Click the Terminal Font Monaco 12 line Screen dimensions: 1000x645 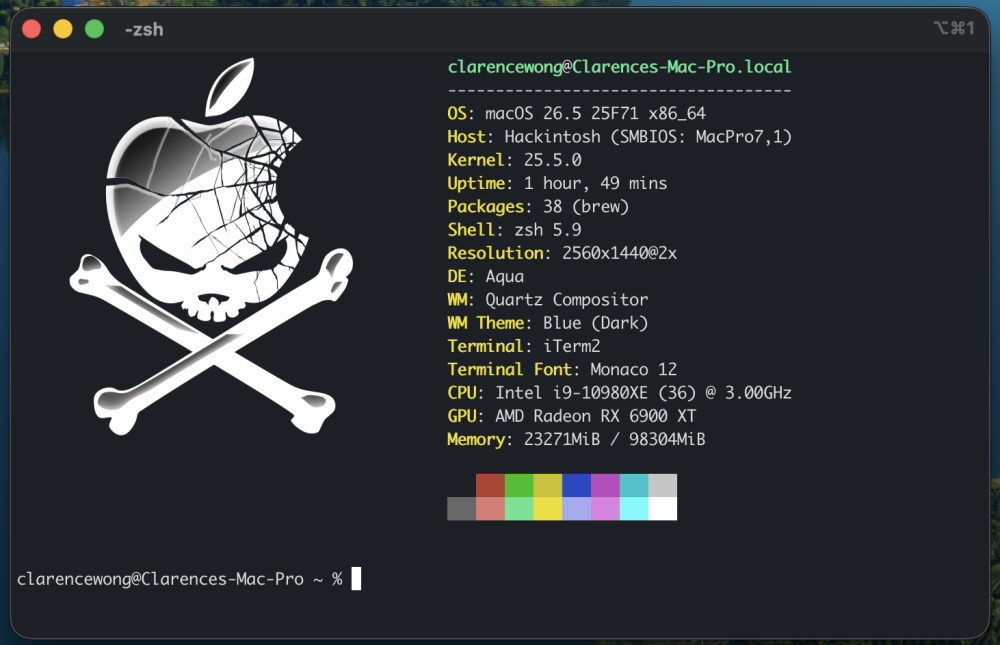click(562, 369)
